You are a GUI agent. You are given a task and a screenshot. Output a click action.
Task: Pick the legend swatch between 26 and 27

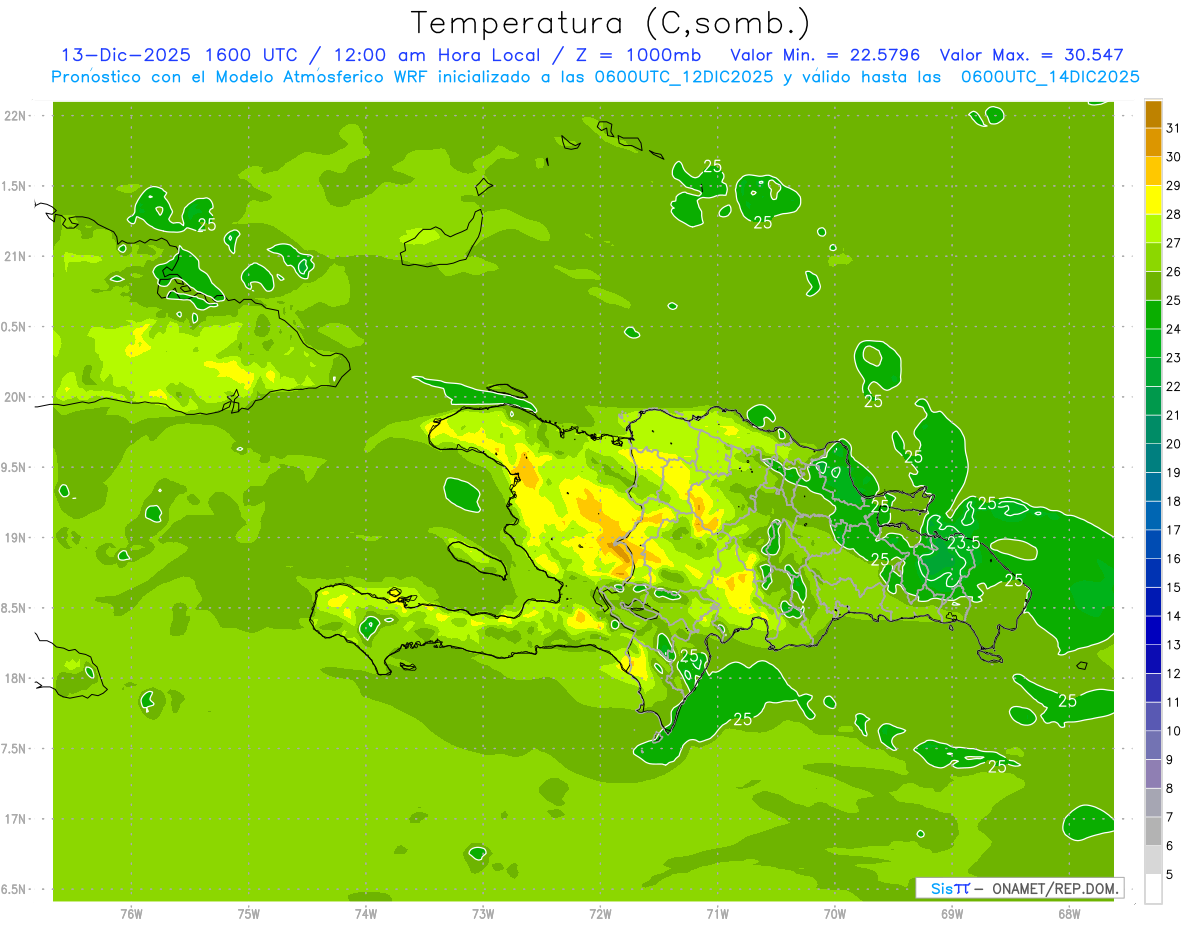1153,258
